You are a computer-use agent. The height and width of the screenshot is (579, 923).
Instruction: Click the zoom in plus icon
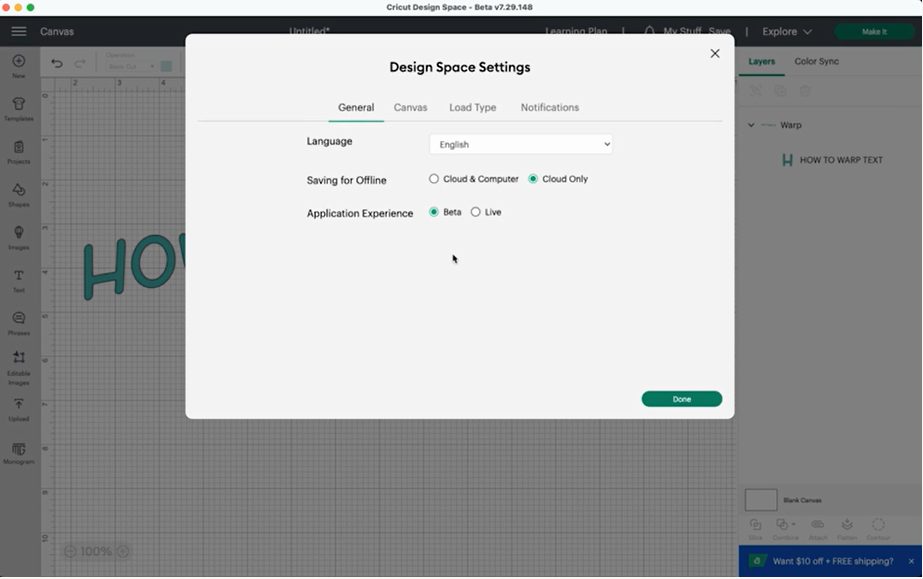pyautogui.click(x=123, y=551)
